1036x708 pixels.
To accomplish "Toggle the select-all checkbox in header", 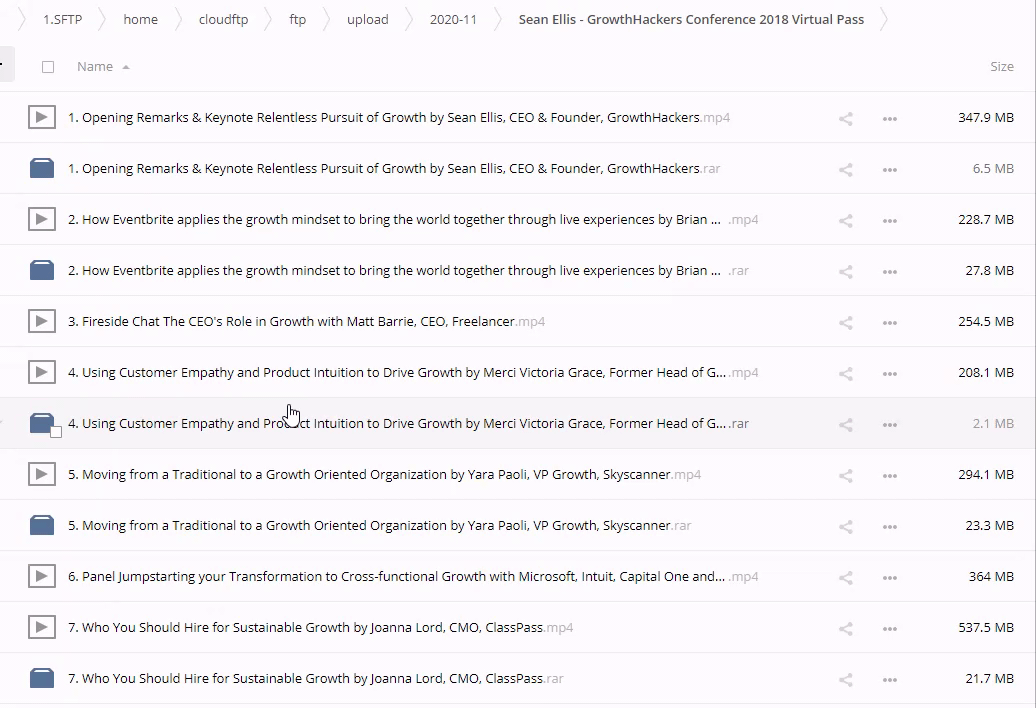I will pos(48,67).
